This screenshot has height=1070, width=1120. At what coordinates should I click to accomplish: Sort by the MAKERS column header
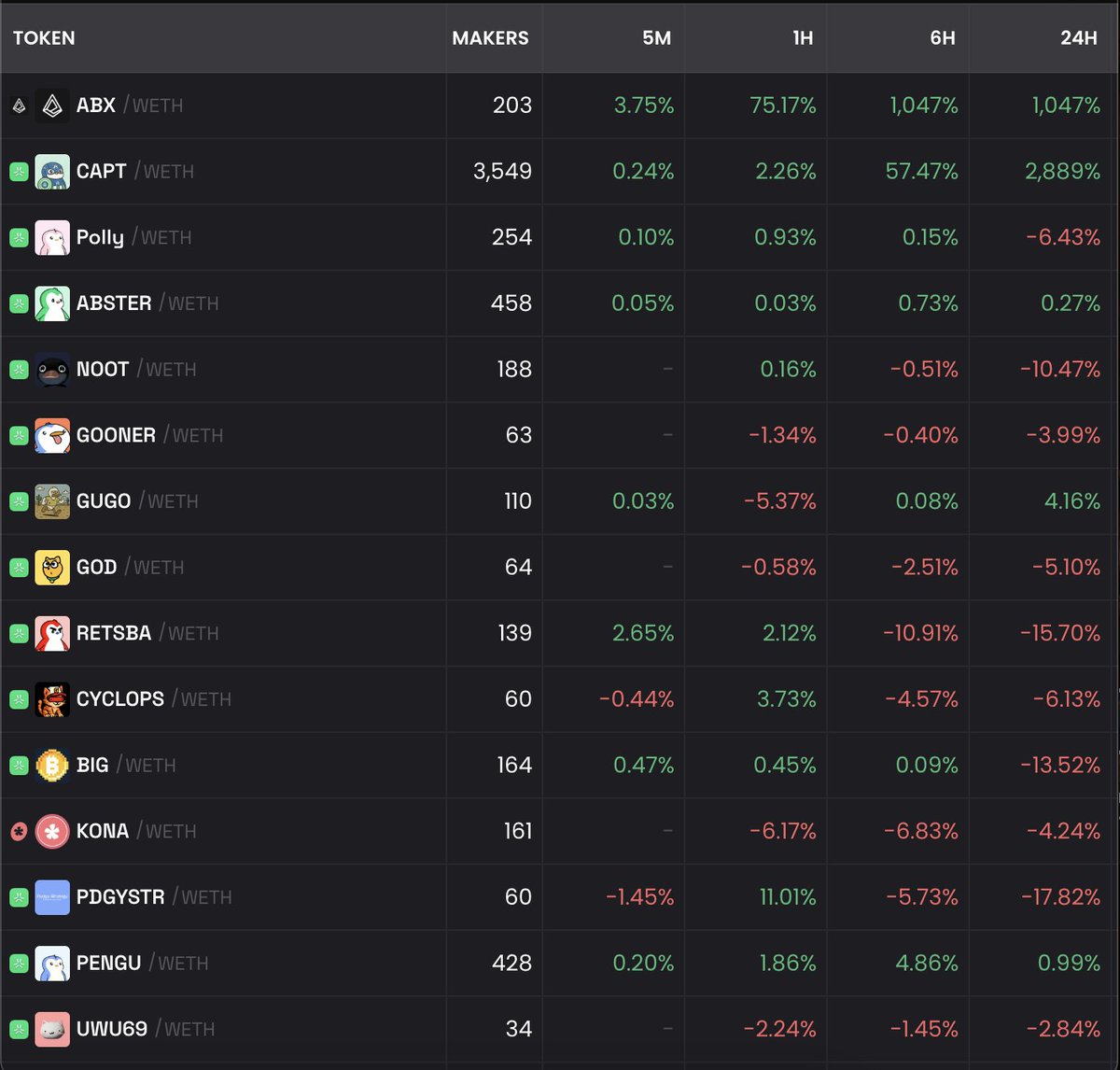pyautogui.click(x=490, y=38)
